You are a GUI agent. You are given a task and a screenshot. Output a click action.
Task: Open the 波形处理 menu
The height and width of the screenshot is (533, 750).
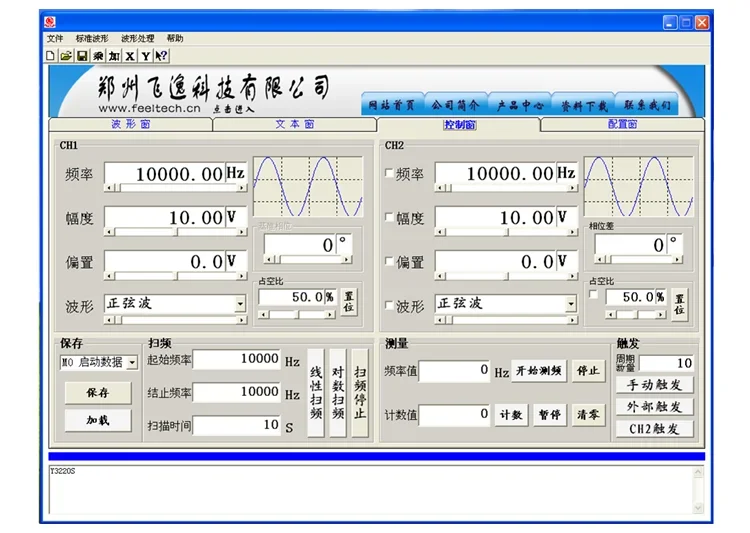click(138, 38)
